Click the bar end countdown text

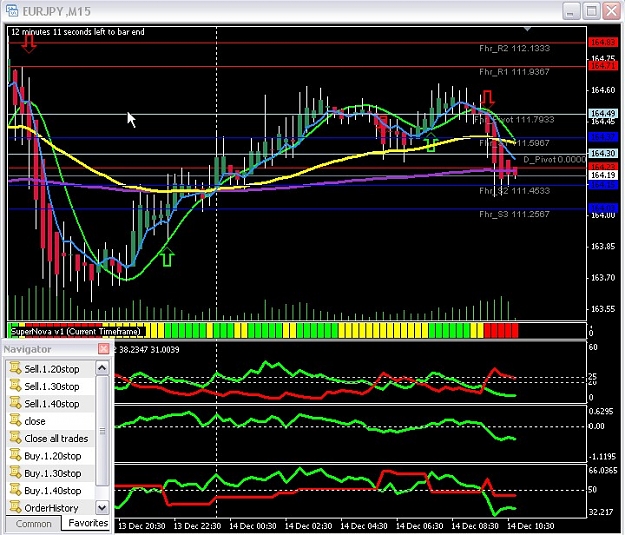(78, 32)
